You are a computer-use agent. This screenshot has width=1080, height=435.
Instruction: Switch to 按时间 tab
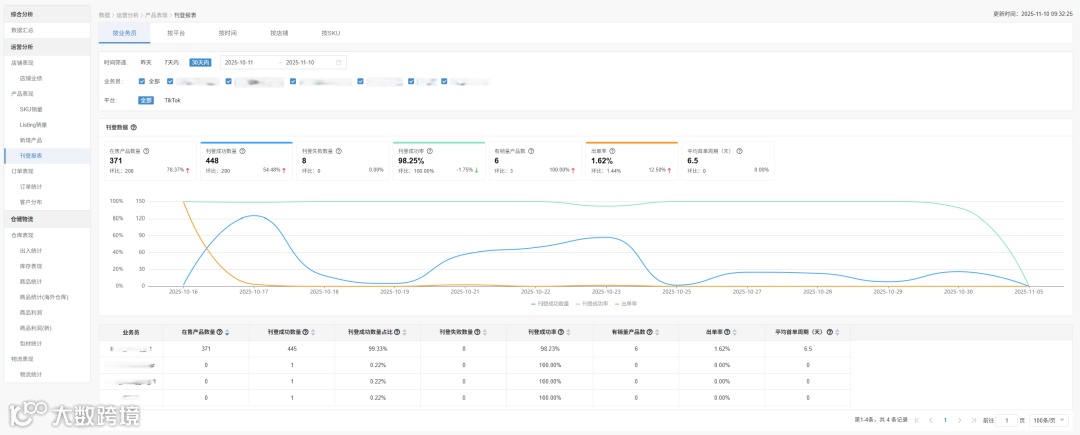click(227, 33)
